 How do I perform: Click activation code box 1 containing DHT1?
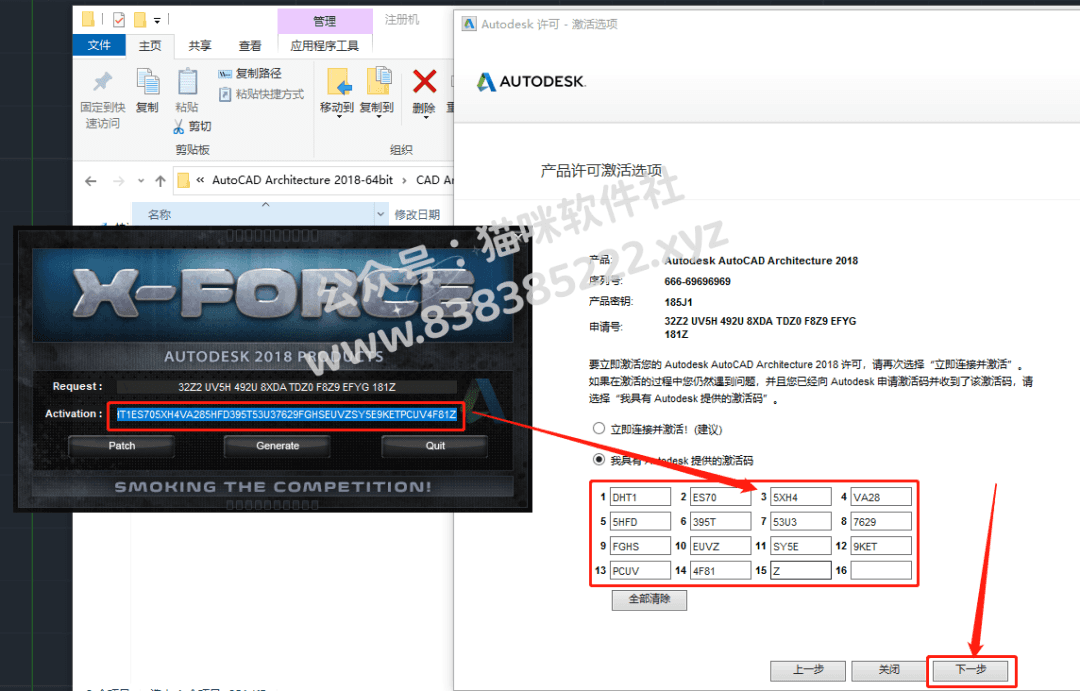(640, 497)
